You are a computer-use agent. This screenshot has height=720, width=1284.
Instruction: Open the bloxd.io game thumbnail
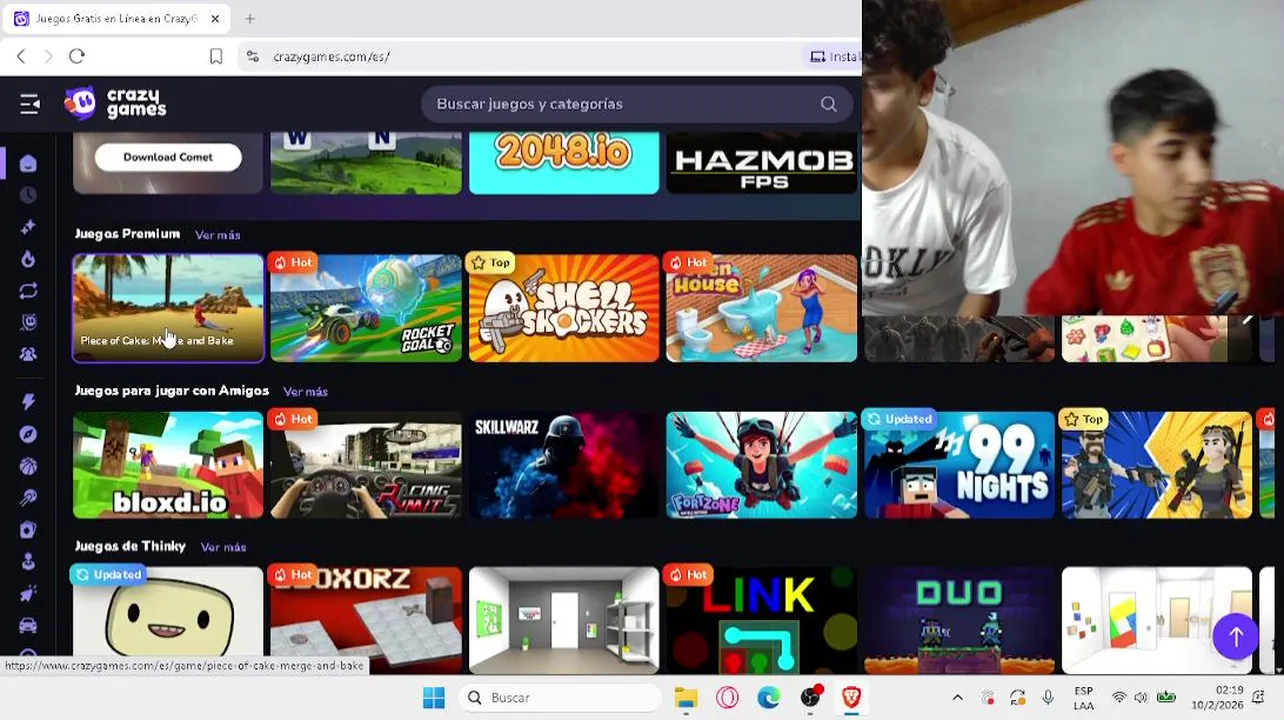[x=168, y=465]
